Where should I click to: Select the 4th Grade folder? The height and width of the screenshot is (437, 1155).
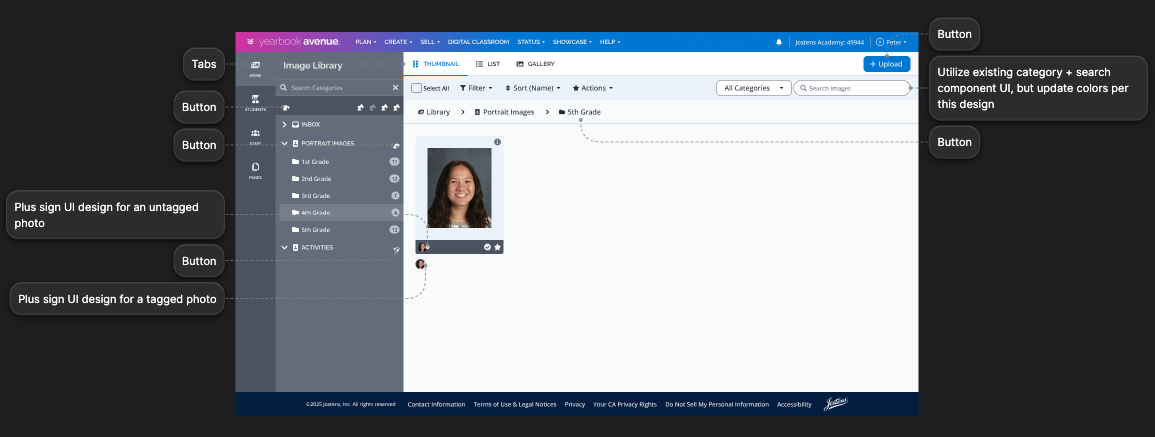(340, 212)
